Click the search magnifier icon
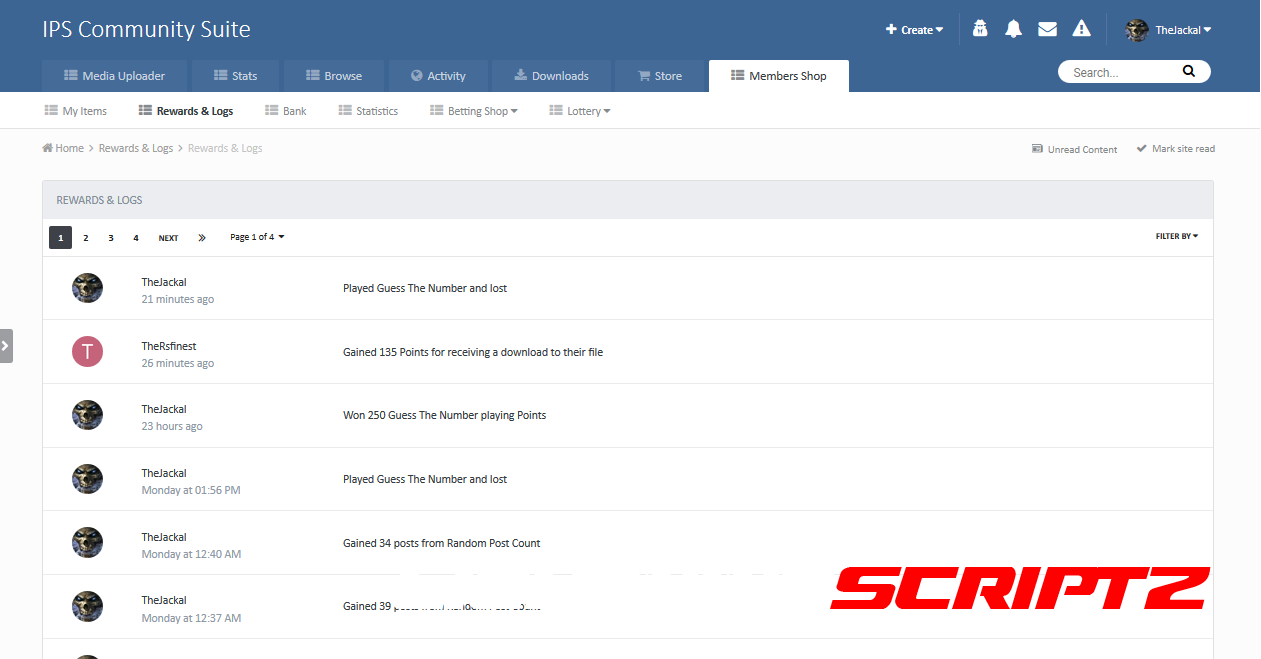Viewport: 1261px width, 659px height. point(1188,72)
